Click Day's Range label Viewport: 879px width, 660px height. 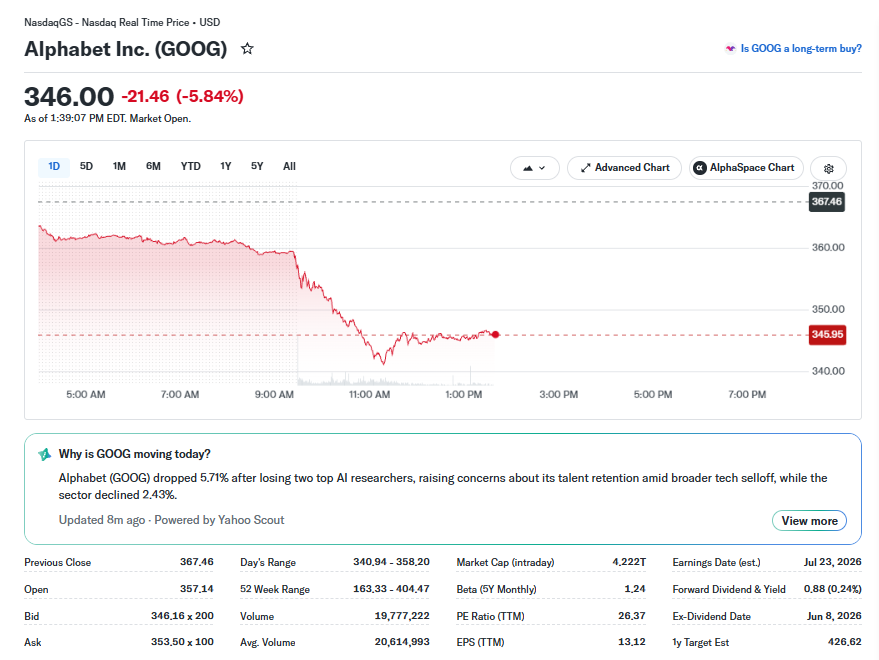268,562
